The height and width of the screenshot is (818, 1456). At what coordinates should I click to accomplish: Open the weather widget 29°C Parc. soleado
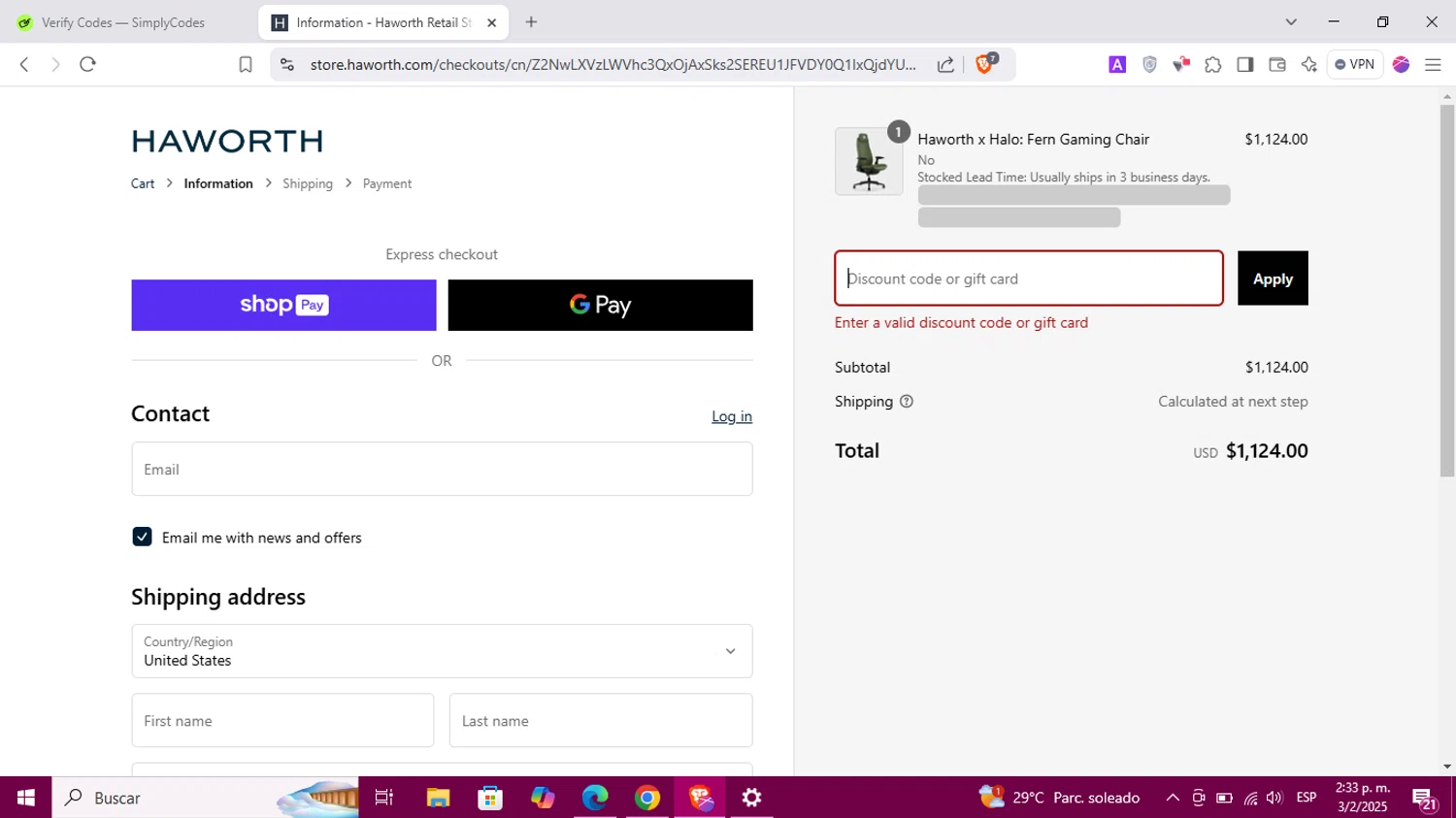point(1060,798)
